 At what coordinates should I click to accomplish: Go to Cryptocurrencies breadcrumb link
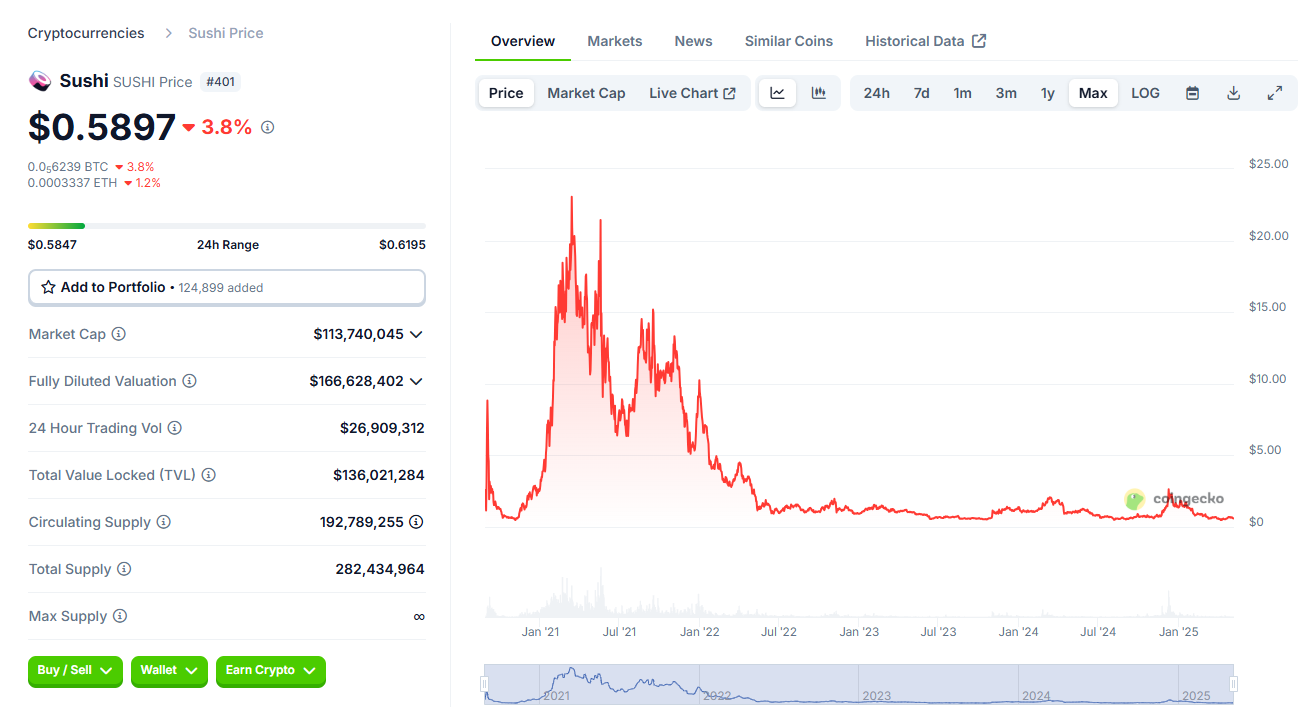click(86, 33)
